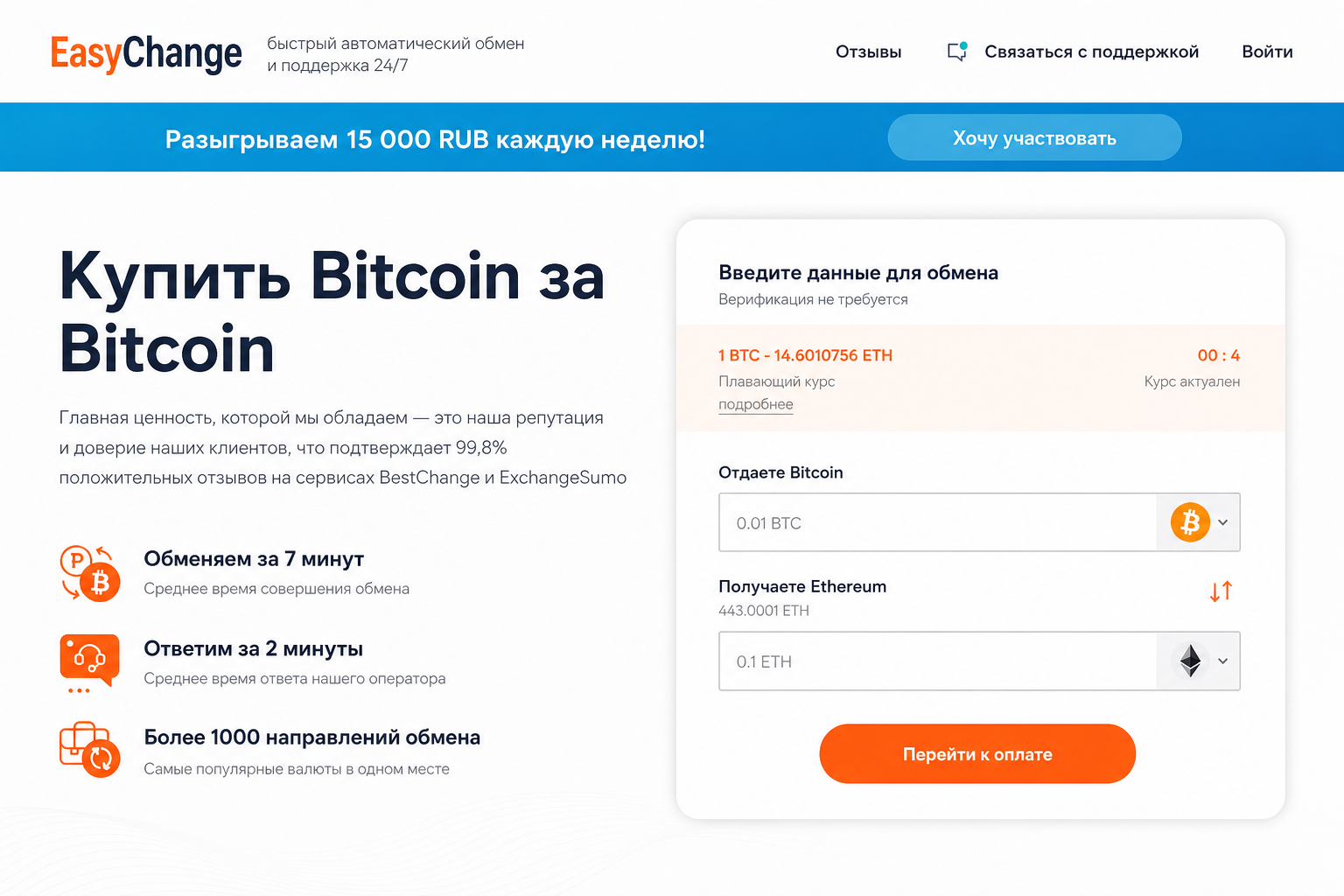Image resolution: width=1344 pixels, height=896 pixels.
Task: Expand the Bitcoin currency dropdown arrow
Action: pyautogui.click(x=1223, y=522)
